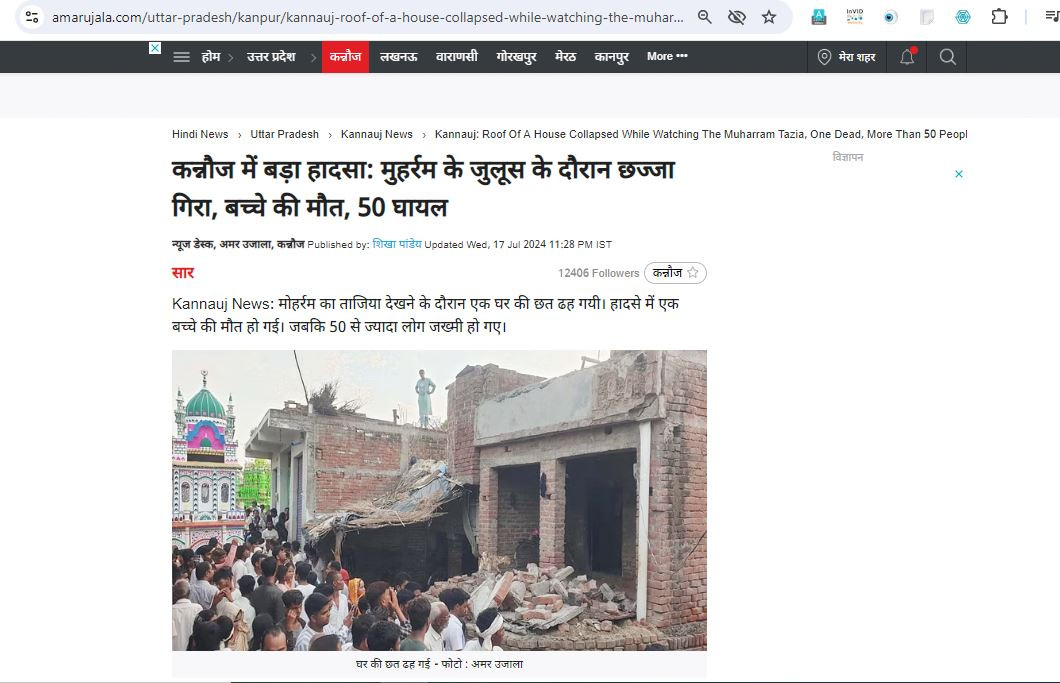Click the article title breadcrumb link
This screenshot has width=1060, height=683.
click(701, 134)
